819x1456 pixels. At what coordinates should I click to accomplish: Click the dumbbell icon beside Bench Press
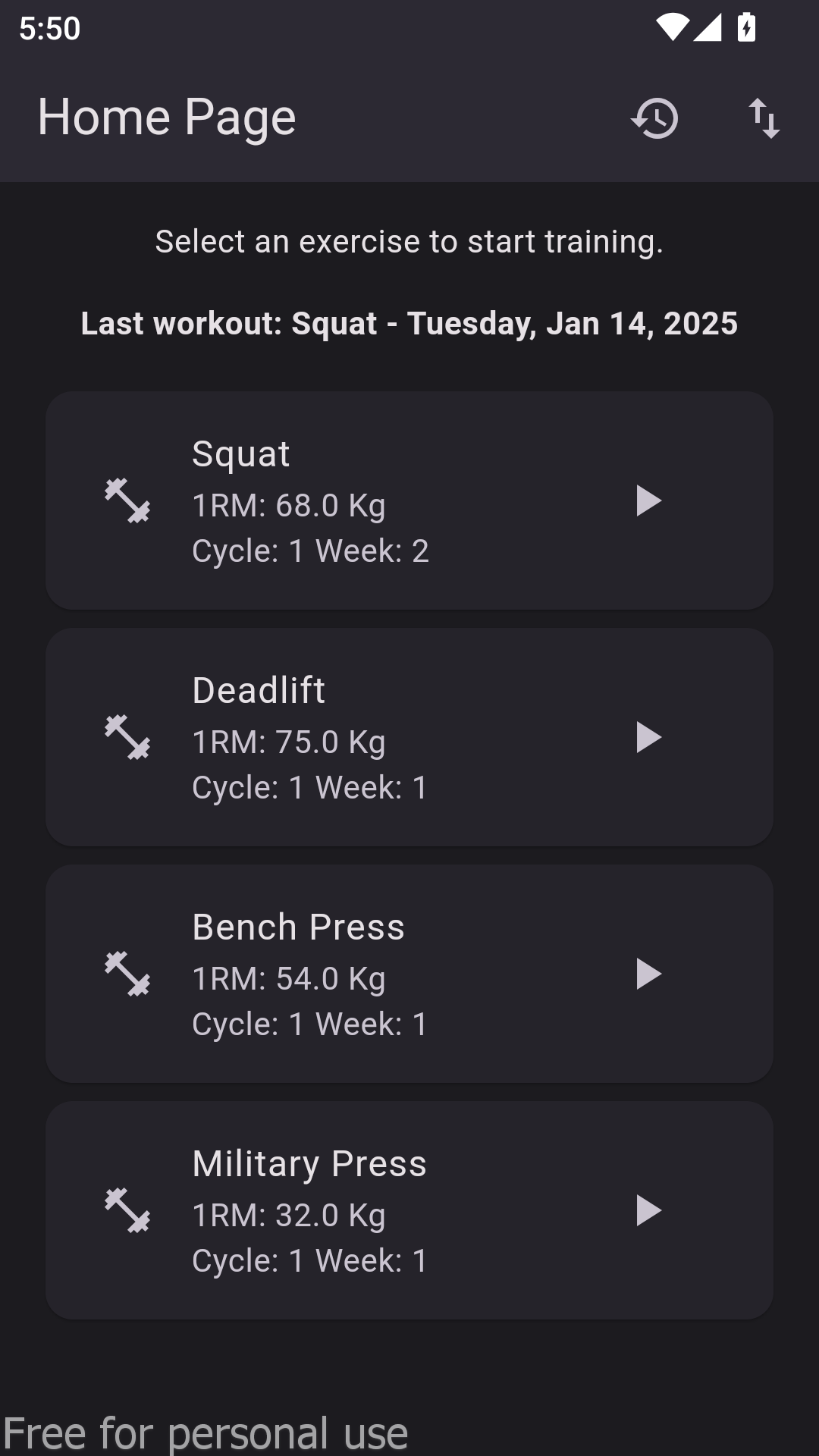127,974
